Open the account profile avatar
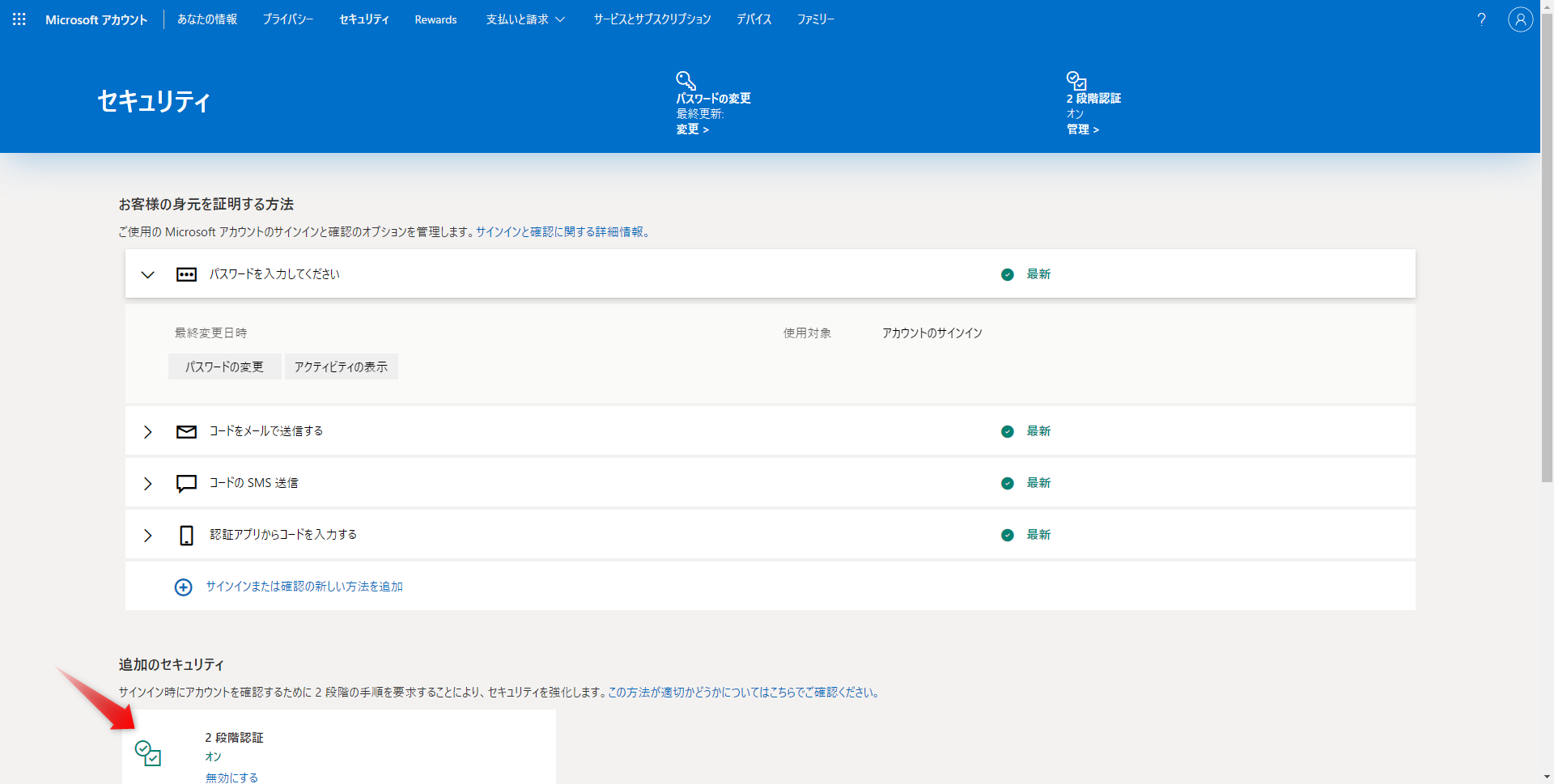This screenshot has height=784, width=1554. 1520,19
